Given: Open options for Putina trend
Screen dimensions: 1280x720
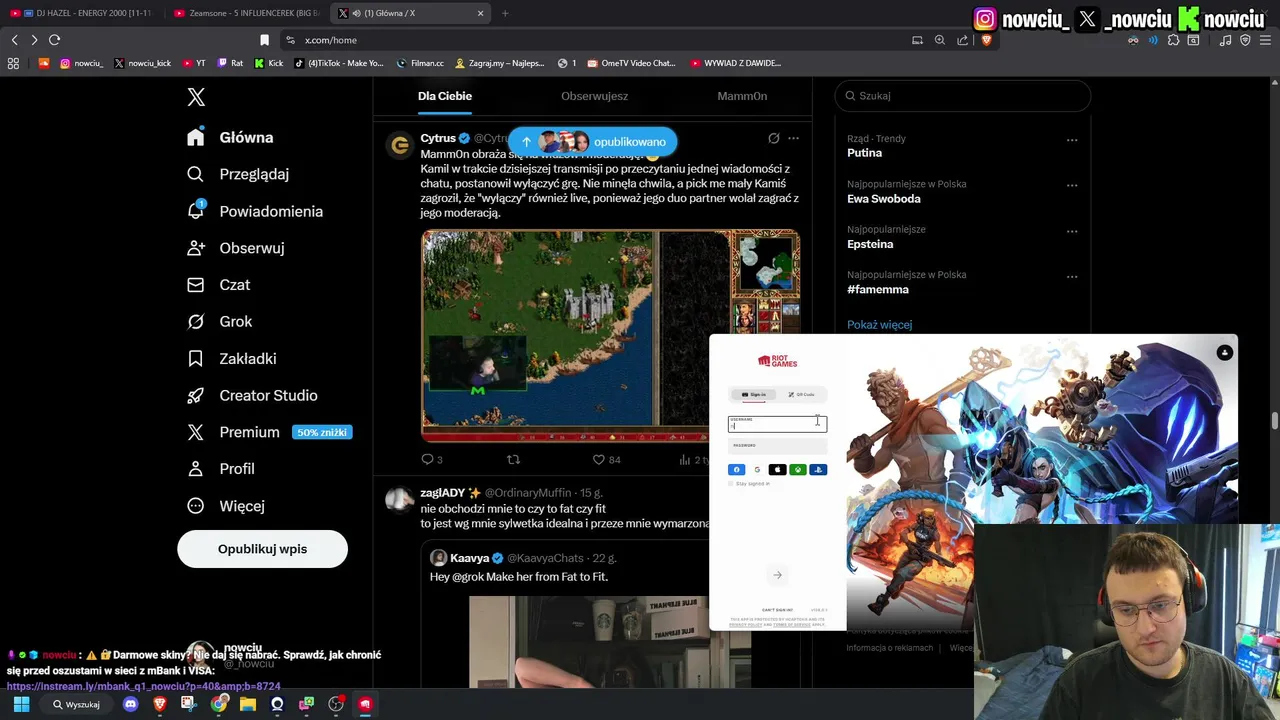Looking at the screenshot, I should click(x=1072, y=140).
